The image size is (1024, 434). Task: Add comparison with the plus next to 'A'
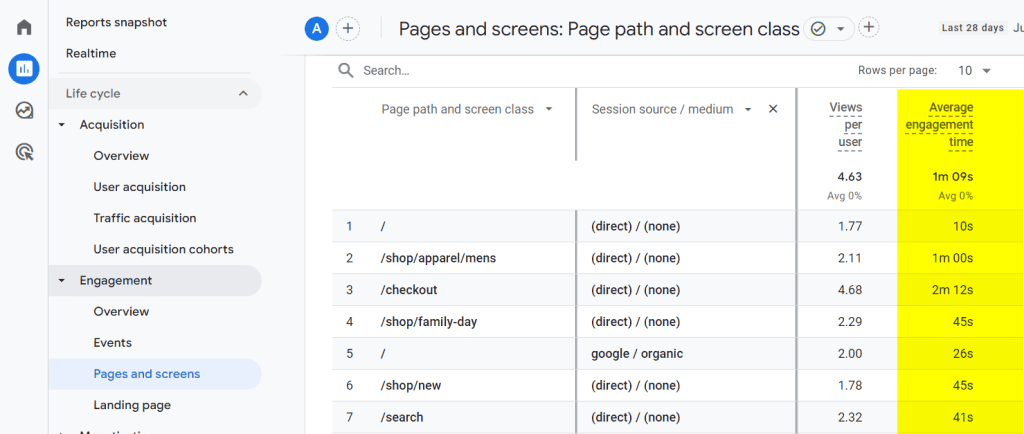click(x=348, y=29)
